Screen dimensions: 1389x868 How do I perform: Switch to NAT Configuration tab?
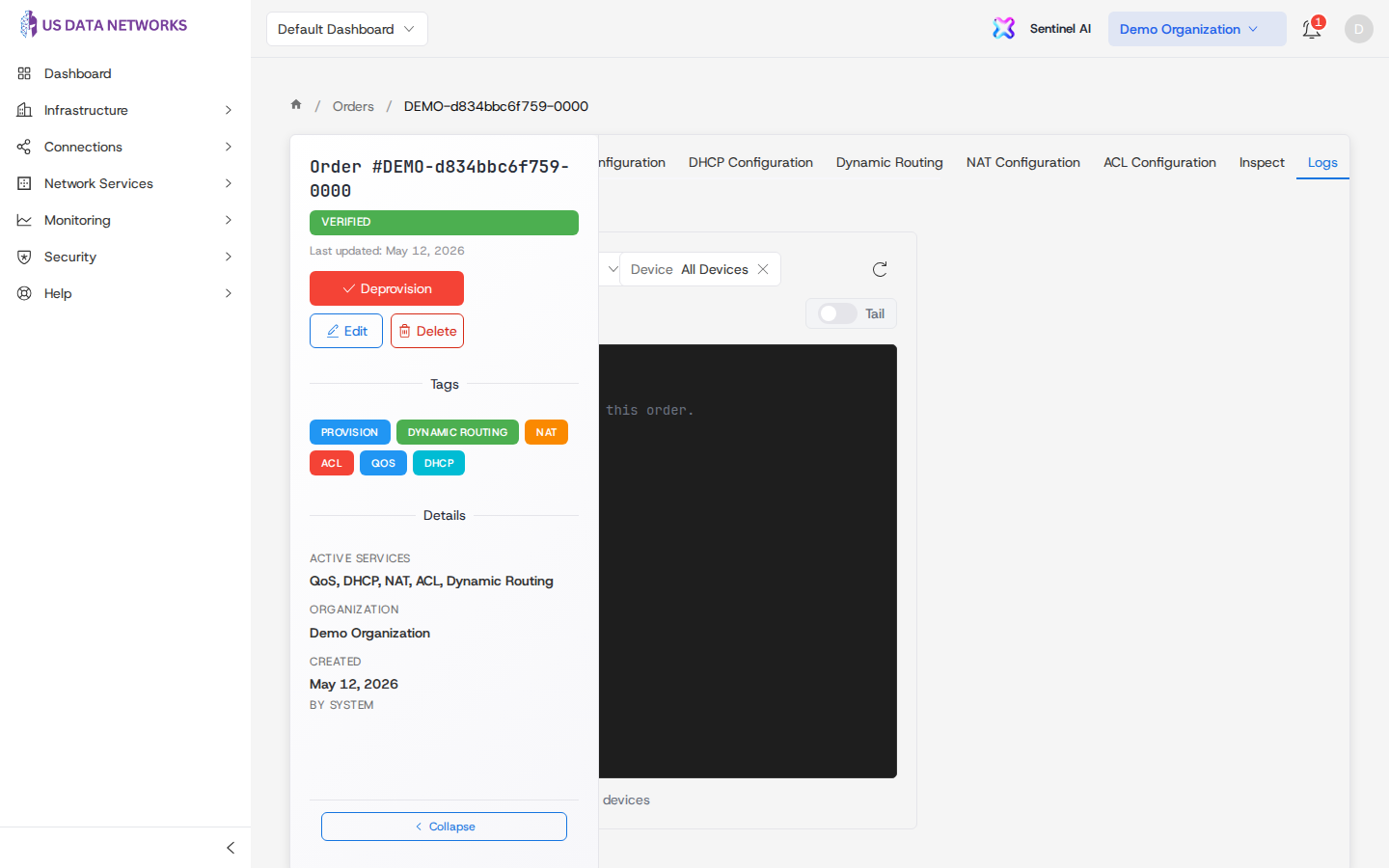click(x=1022, y=162)
